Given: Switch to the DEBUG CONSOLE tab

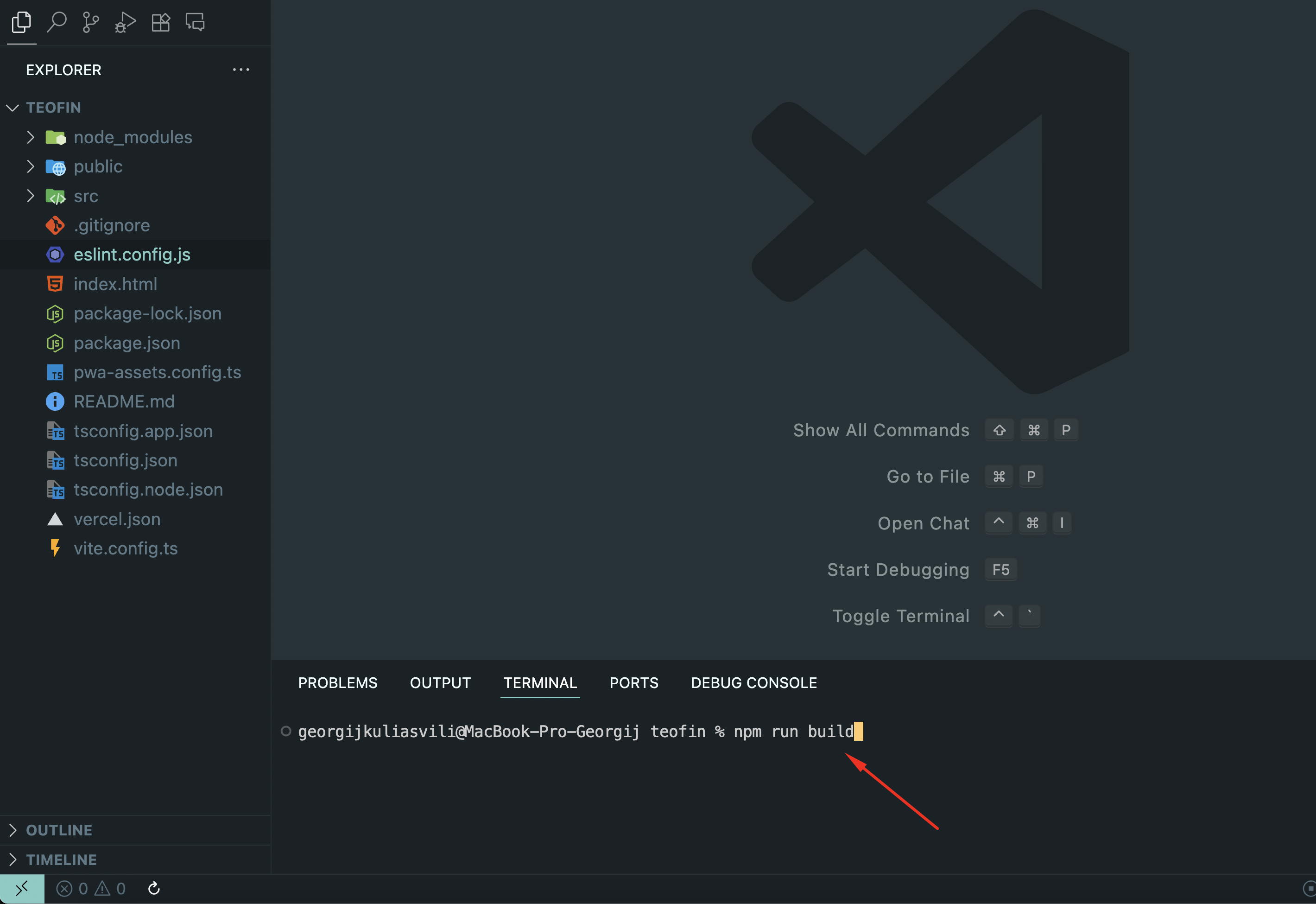Looking at the screenshot, I should [754, 682].
